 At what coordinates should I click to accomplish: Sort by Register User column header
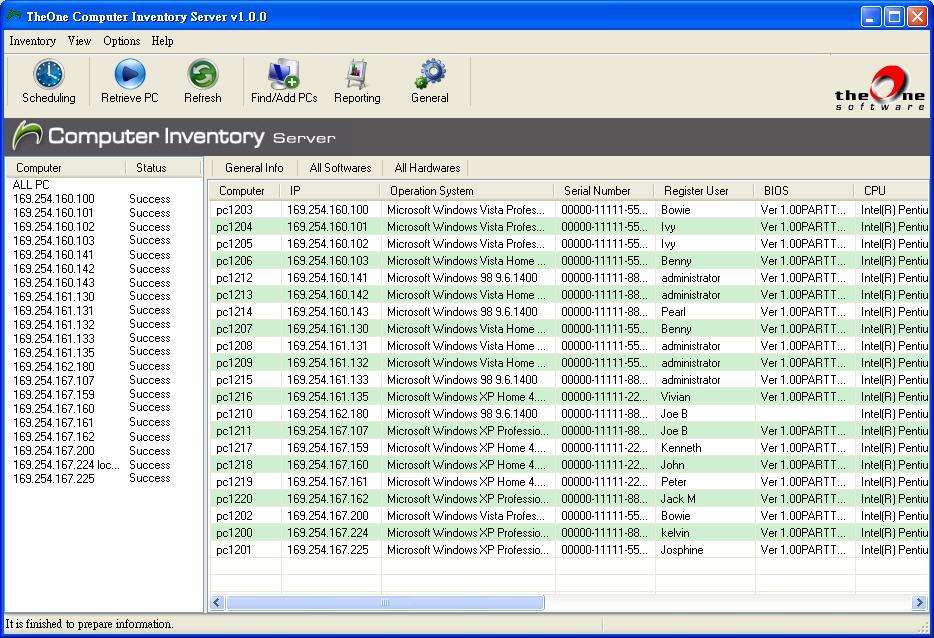705,191
